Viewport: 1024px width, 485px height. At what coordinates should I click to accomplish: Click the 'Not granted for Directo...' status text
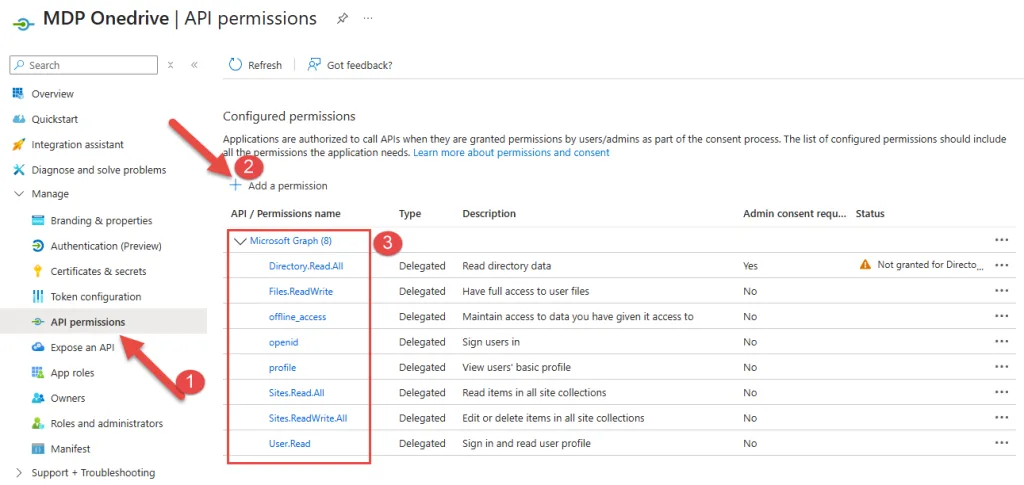(930, 265)
